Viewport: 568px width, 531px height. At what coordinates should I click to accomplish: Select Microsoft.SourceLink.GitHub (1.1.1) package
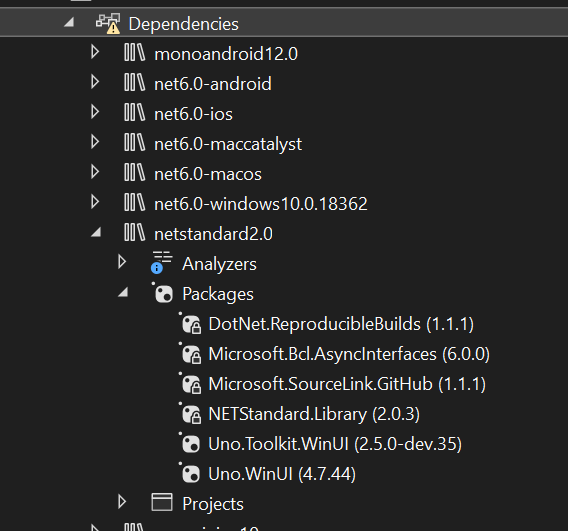(x=347, y=384)
